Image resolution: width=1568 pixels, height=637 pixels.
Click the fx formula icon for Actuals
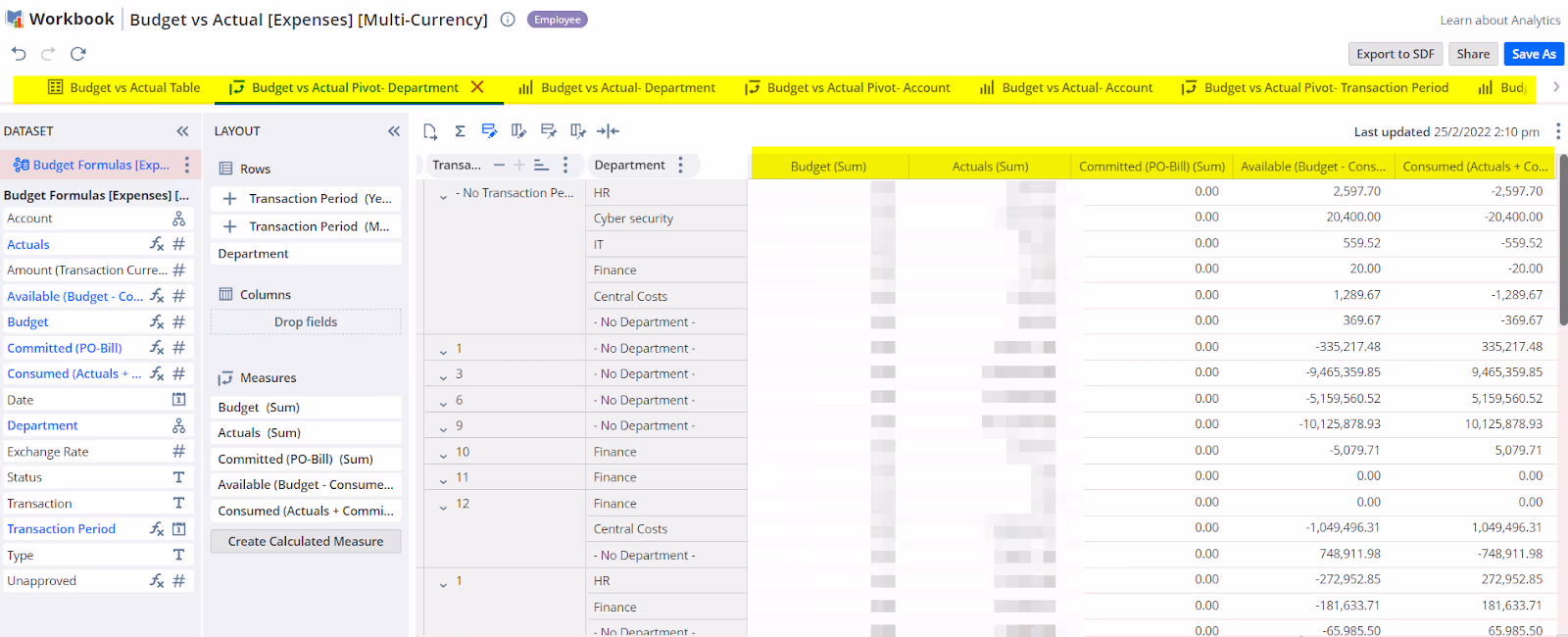click(x=157, y=244)
